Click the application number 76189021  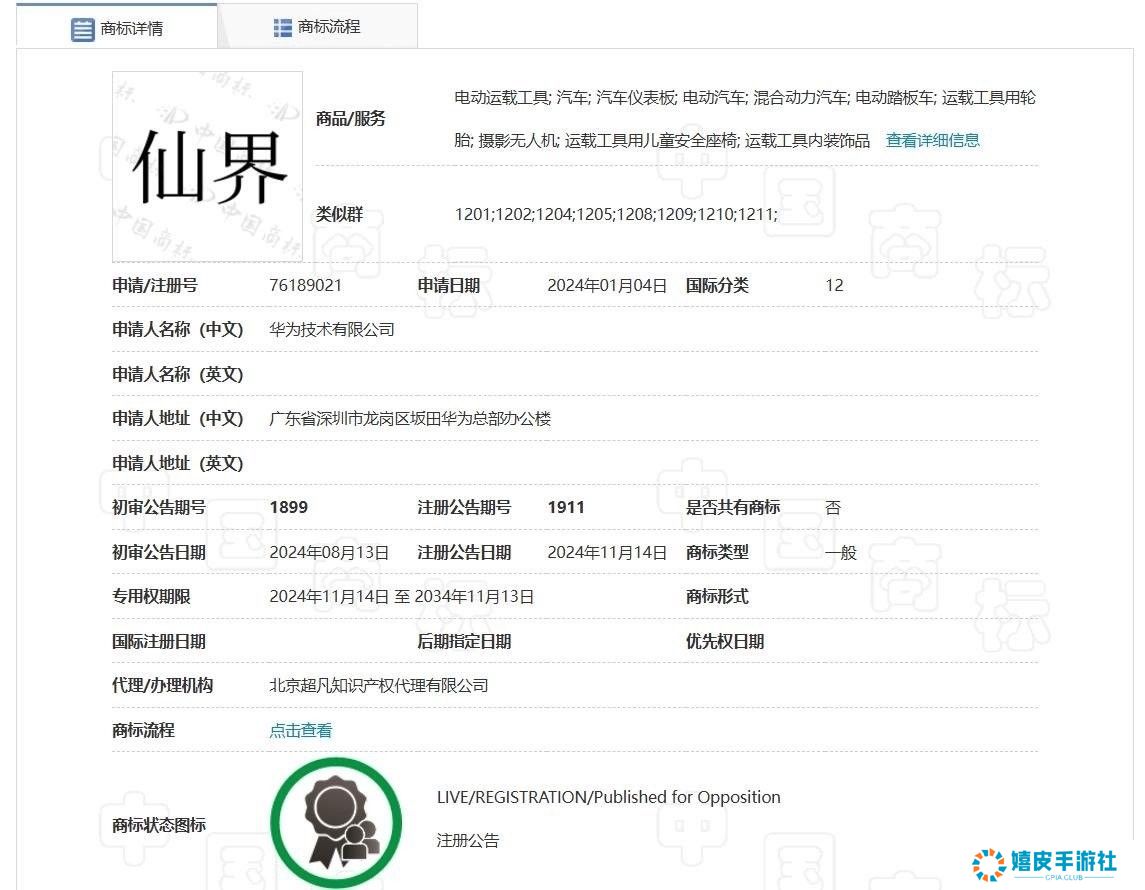pyautogui.click(x=306, y=285)
